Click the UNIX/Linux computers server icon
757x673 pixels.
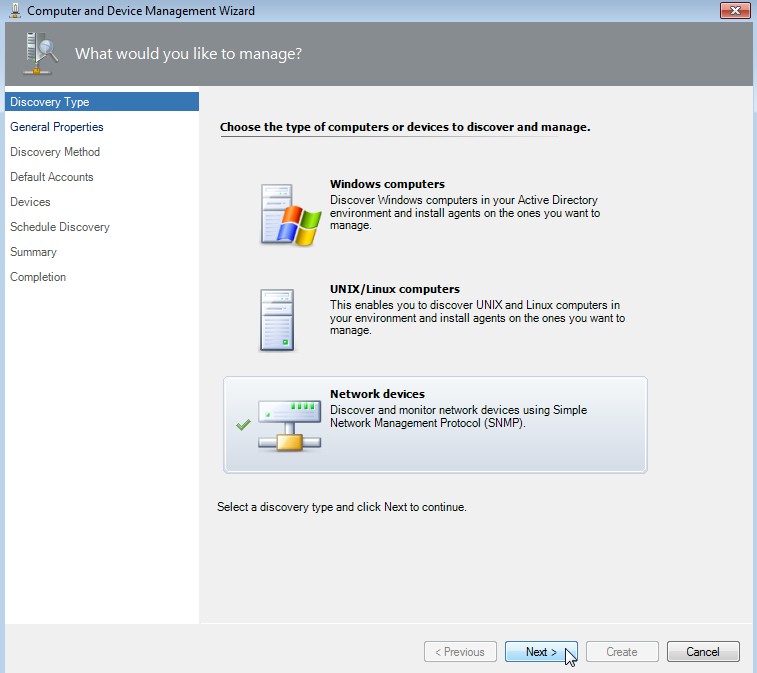277,320
